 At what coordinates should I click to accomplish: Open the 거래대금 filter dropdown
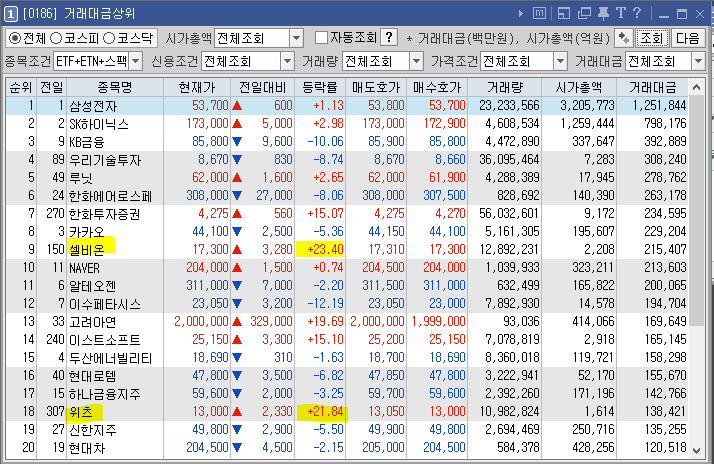[699, 61]
